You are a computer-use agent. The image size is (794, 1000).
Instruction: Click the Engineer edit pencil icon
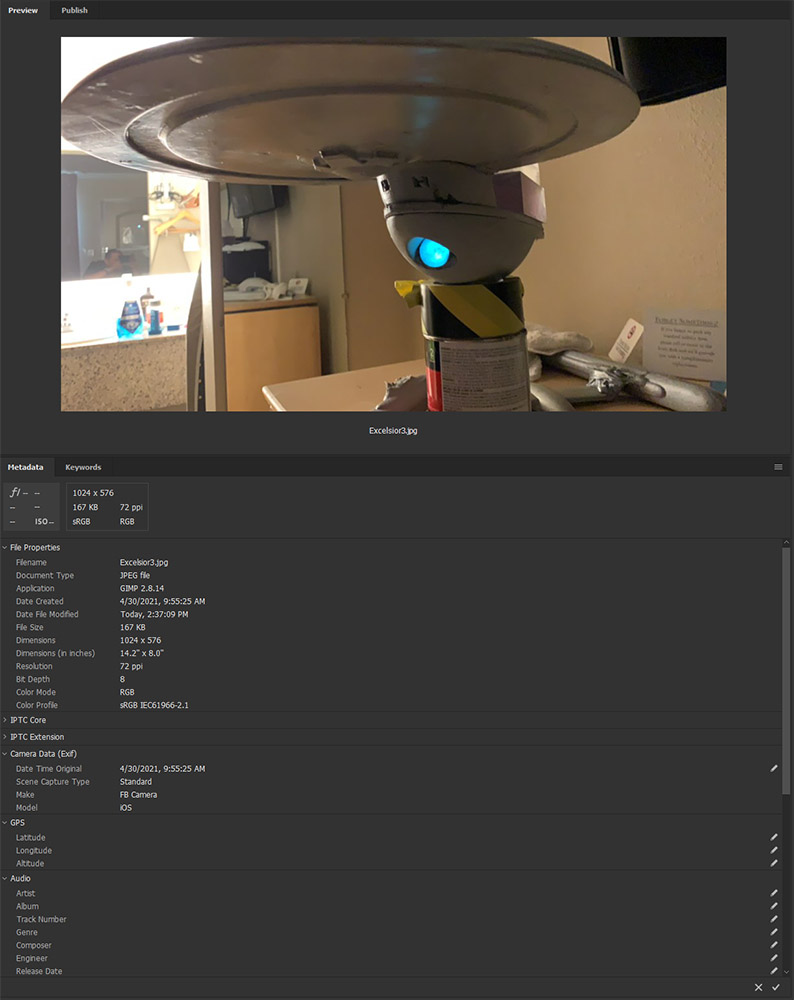tap(774, 958)
